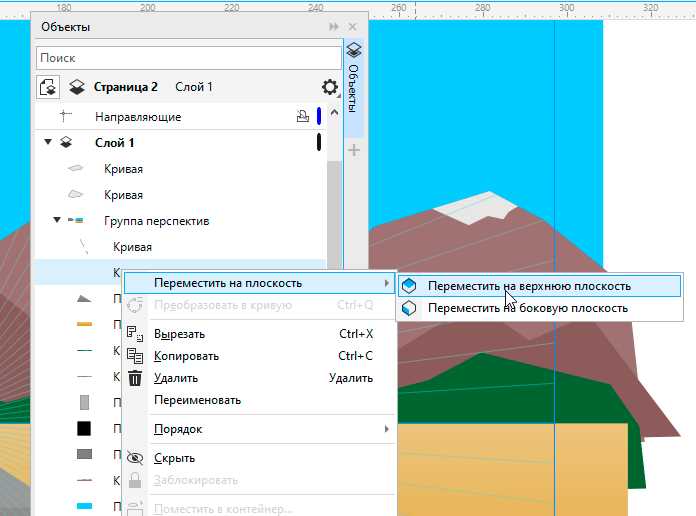Screen dimensions: 696x516
Task: Click the trash icon beside Удалить
Action: pos(135,378)
